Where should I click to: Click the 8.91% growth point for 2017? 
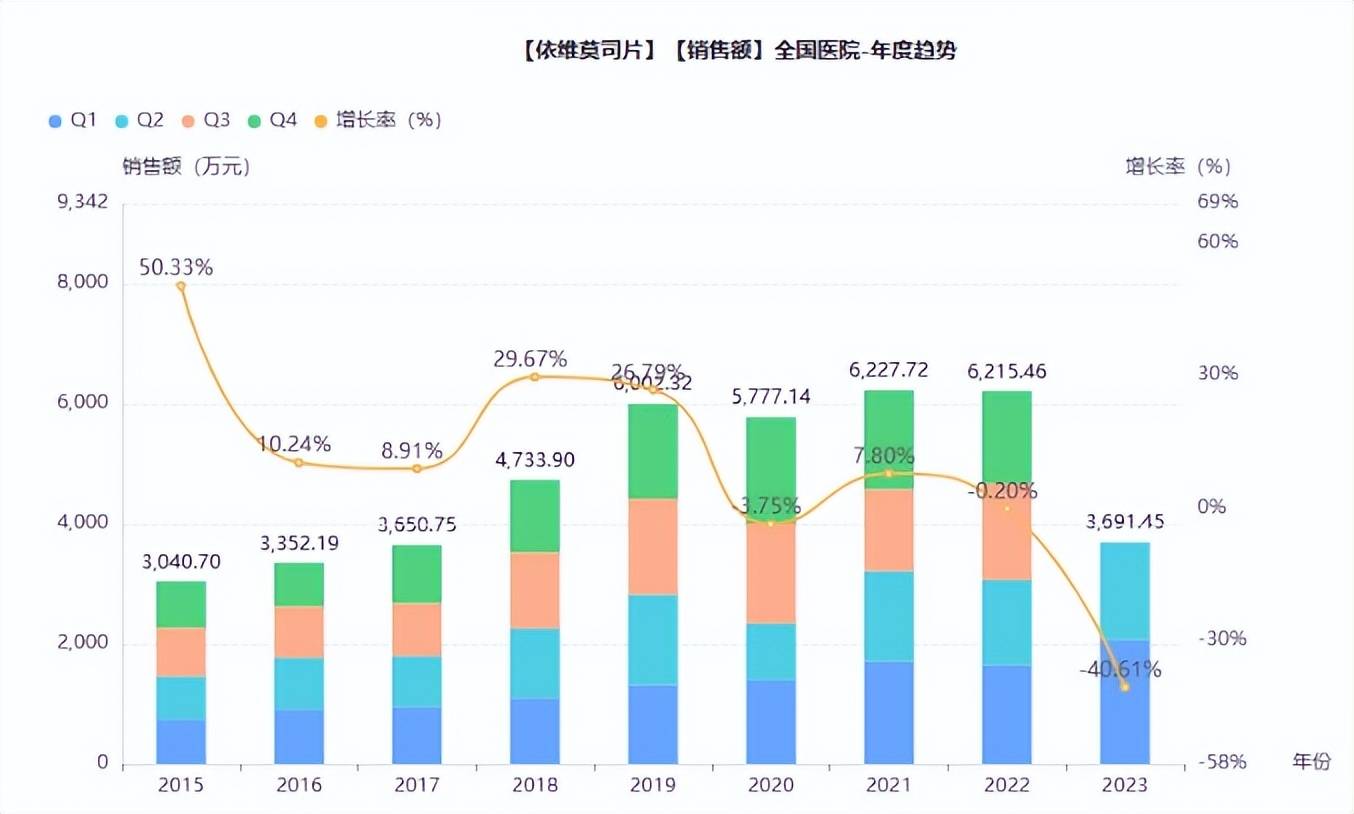click(417, 469)
